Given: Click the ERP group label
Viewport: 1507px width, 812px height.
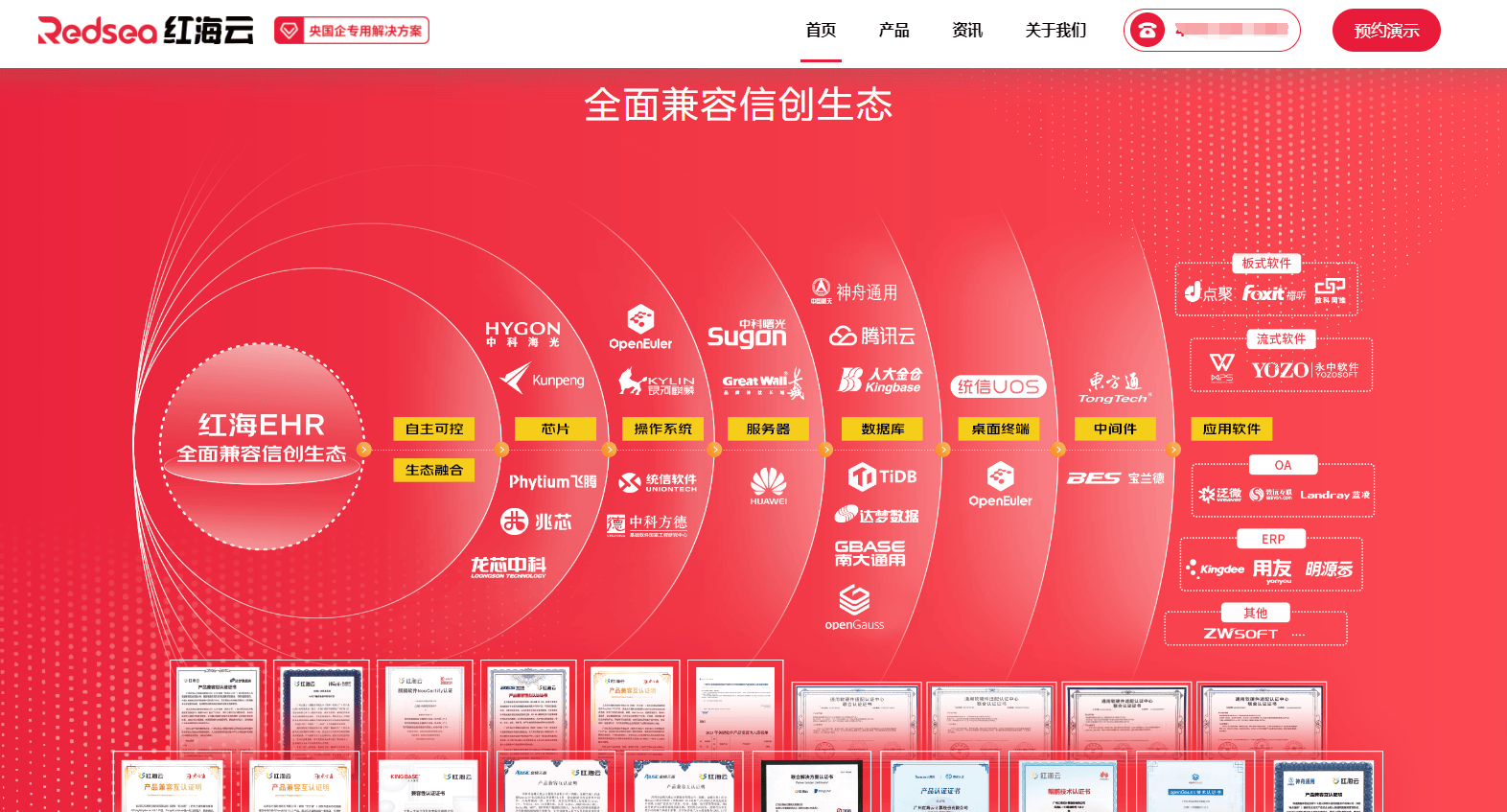Looking at the screenshot, I should pos(1273,539).
